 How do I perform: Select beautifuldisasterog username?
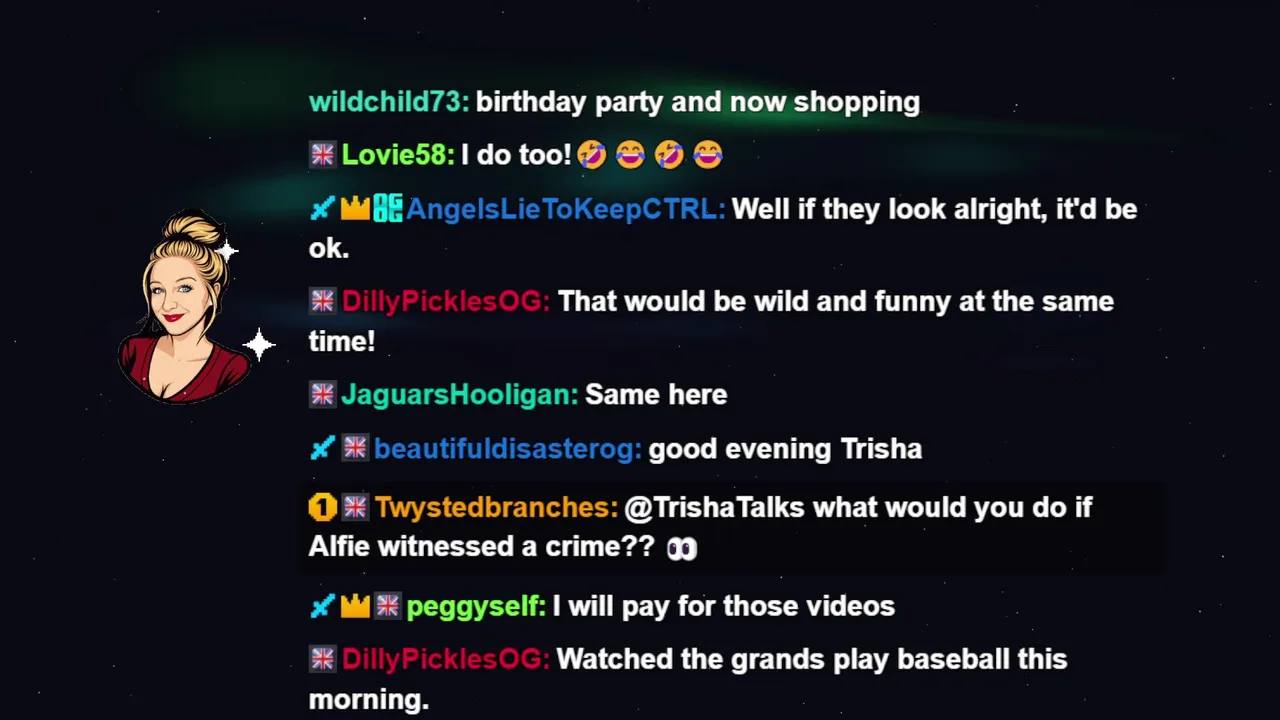point(508,449)
